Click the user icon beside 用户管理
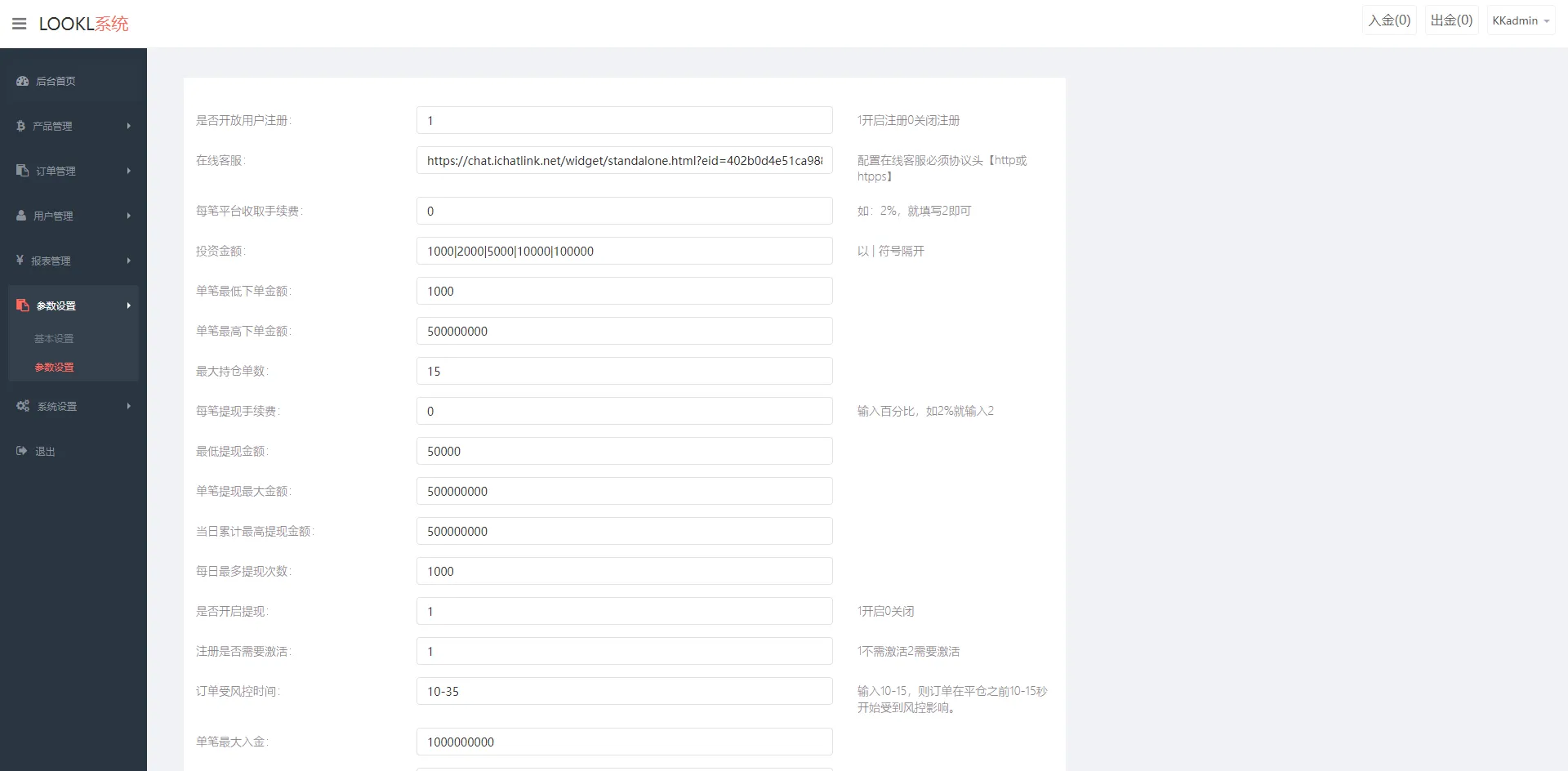Image resolution: width=1568 pixels, height=771 pixels. pos(22,216)
